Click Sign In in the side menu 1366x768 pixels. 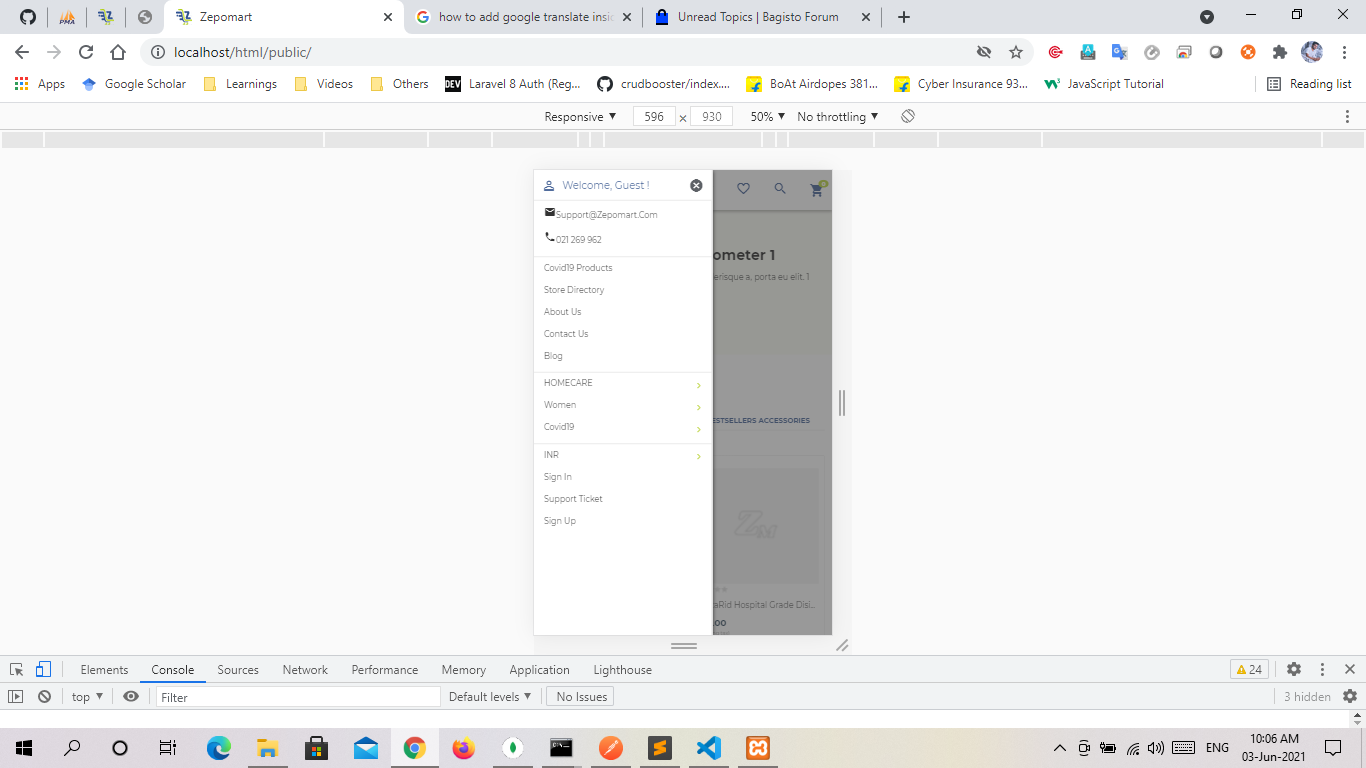[558, 477]
